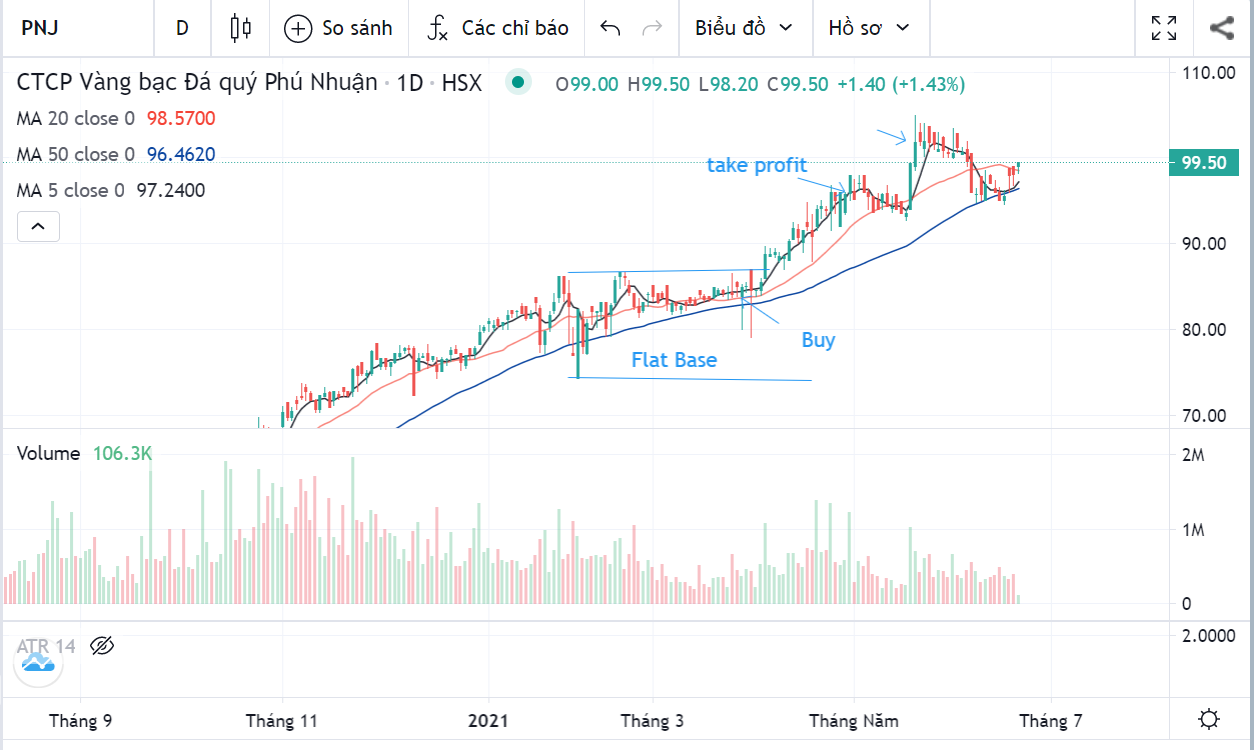Click the chart title CTCP Vàng bạc Đá quý Phú Nhuận
Screen dimensions: 1254x750
tap(197, 83)
